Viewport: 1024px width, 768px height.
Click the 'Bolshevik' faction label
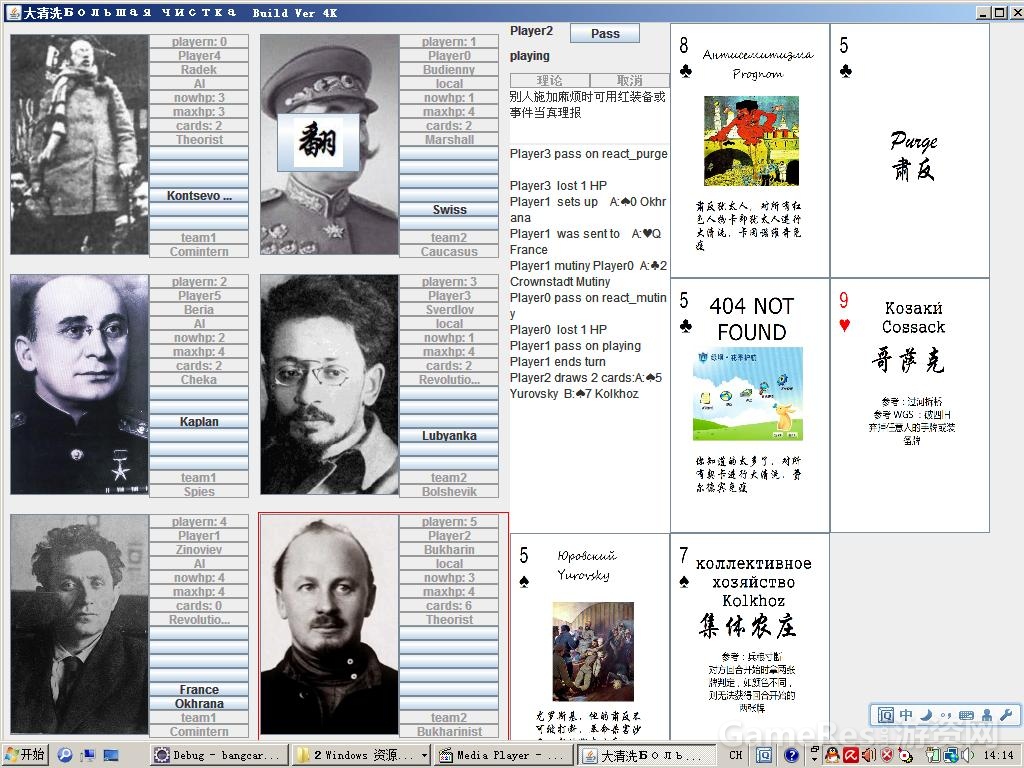coord(449,491)
